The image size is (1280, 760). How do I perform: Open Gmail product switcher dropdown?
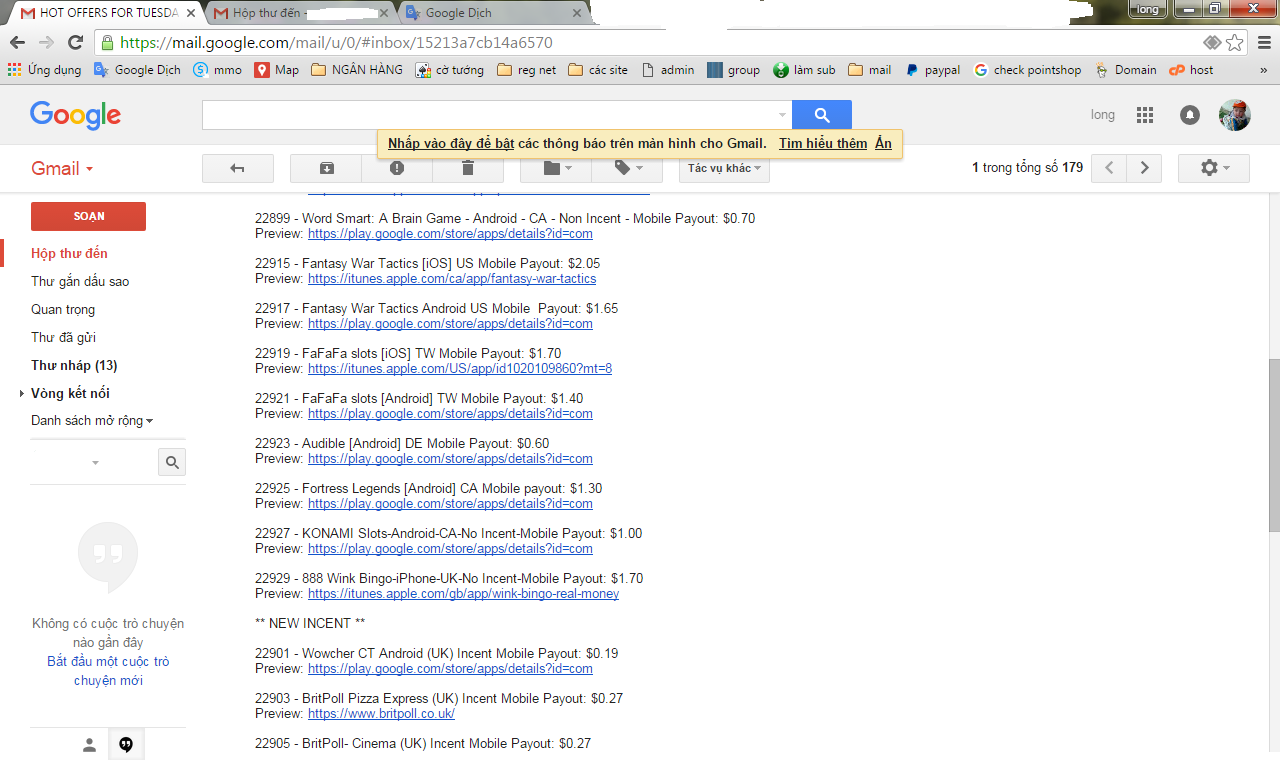62,168
